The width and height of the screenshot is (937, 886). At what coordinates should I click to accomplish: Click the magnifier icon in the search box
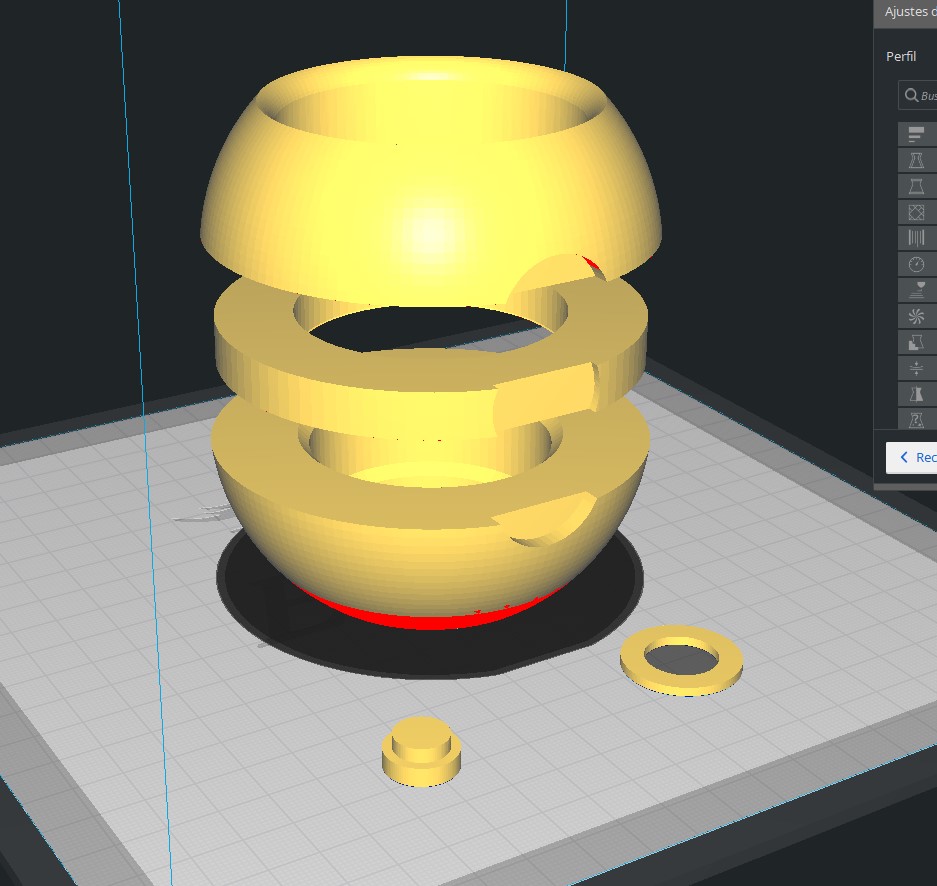[x=912, y=95]
